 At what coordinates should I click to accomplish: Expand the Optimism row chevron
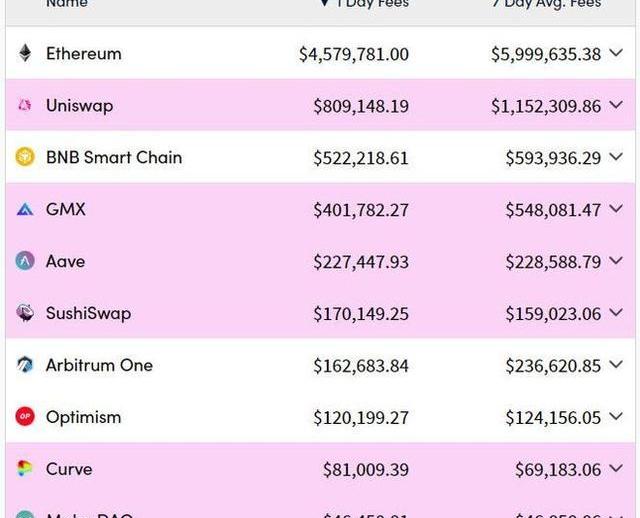pos(616,418)
